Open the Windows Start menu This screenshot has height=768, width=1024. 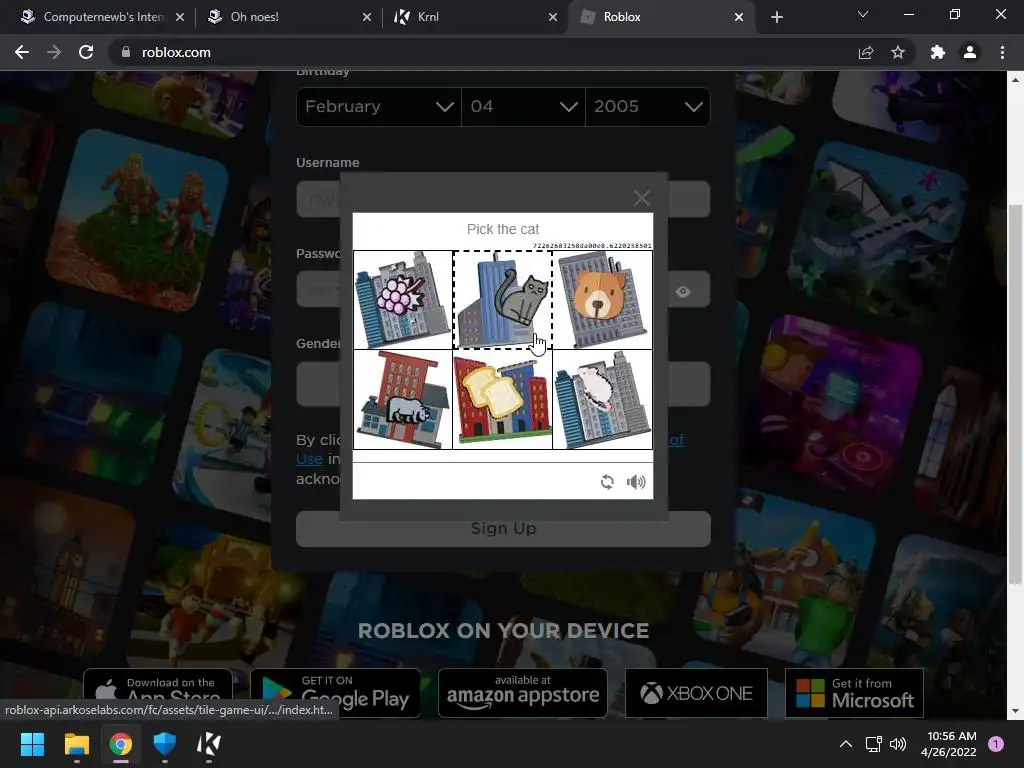(32, 744)
